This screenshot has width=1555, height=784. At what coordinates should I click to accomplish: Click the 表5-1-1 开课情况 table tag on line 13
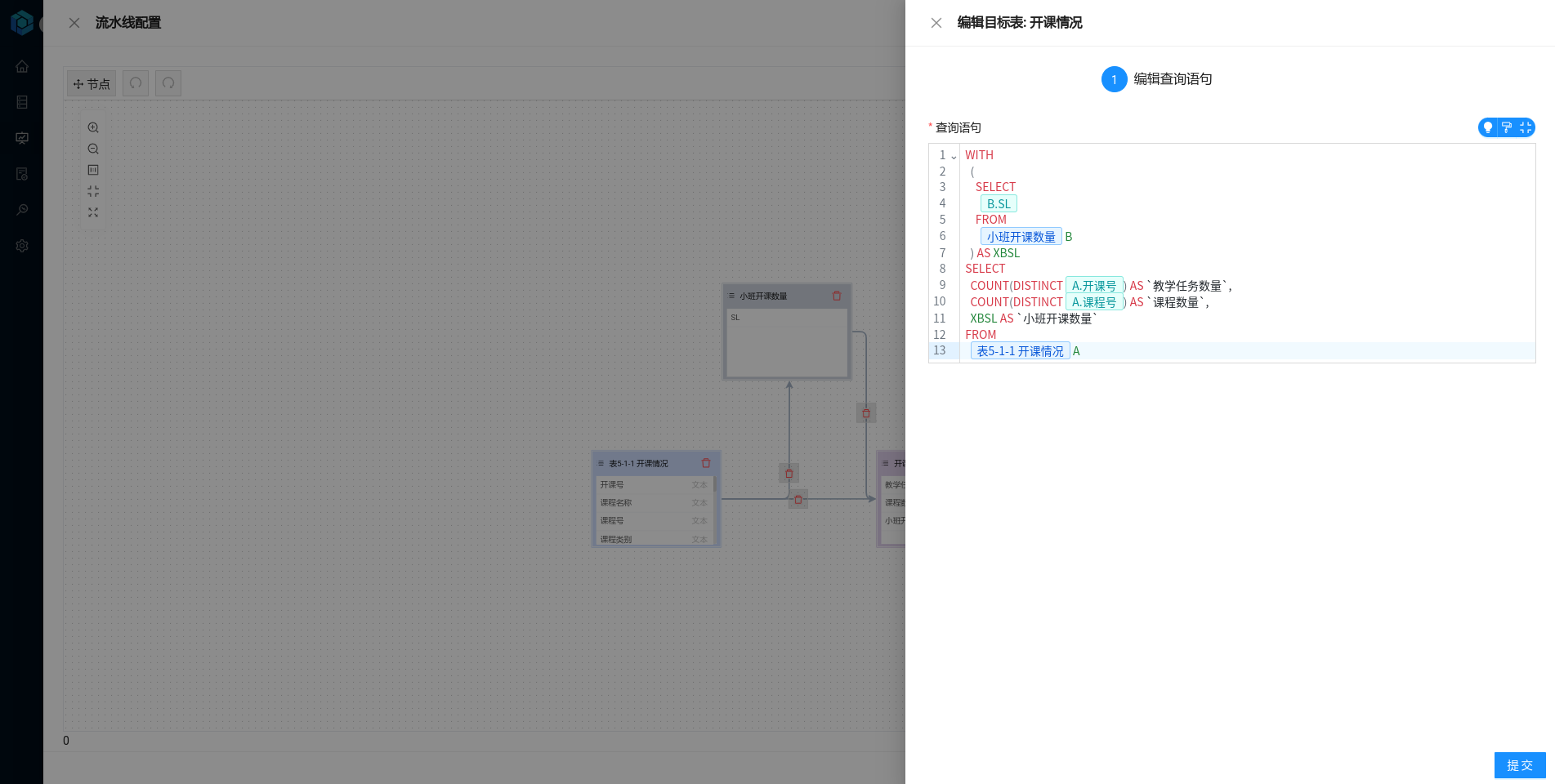1021,350
